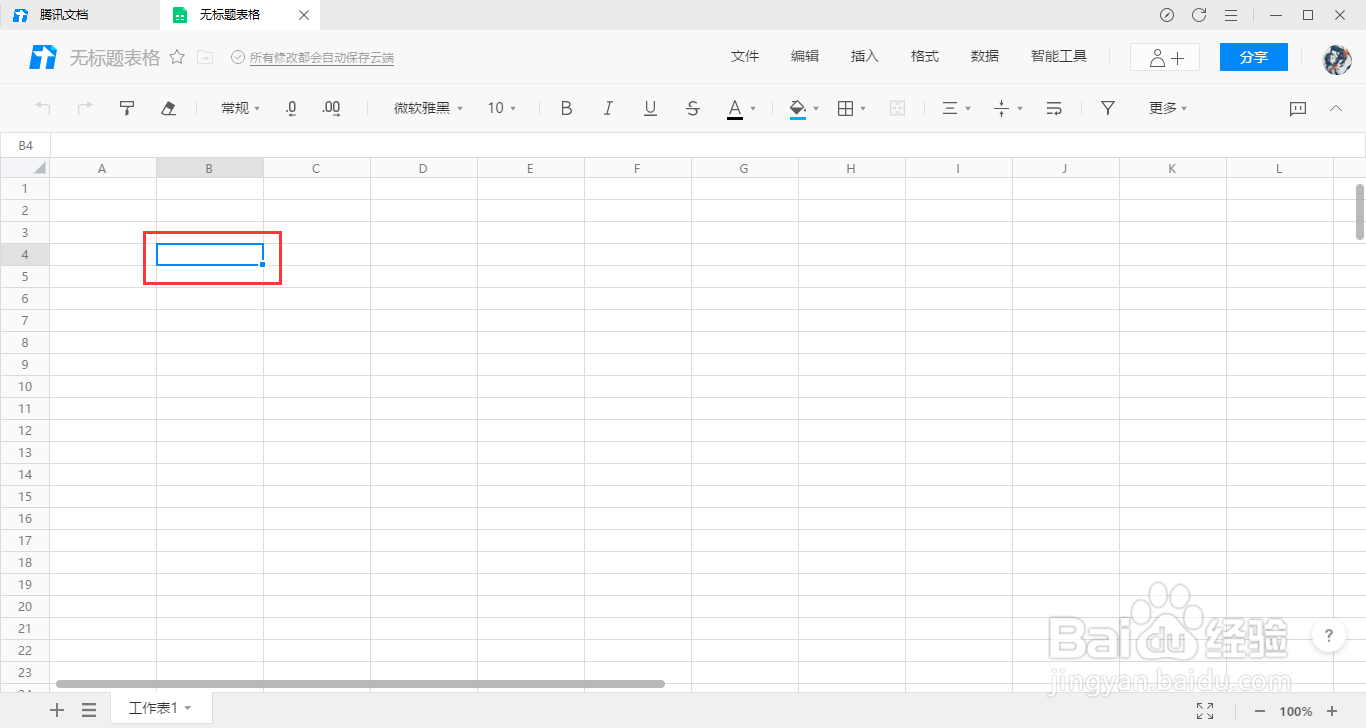
Task: Click the B4 cell name box
Action: (25, 146)
